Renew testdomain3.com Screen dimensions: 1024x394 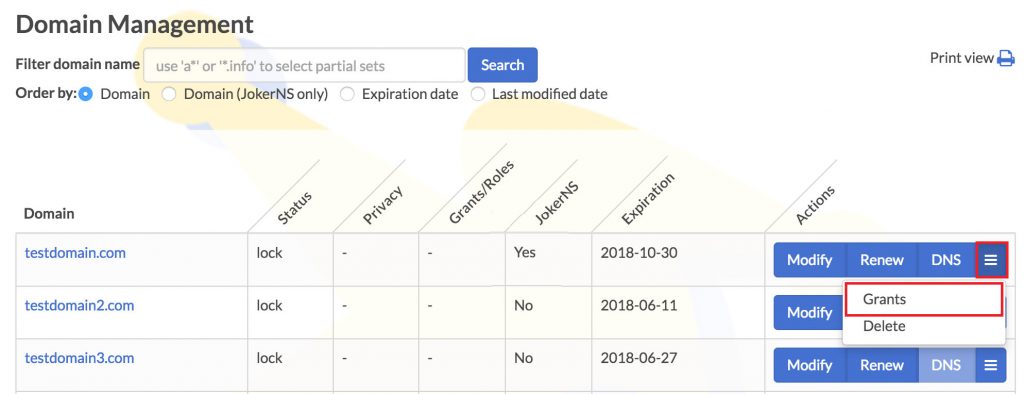click(x=882, y=365)
